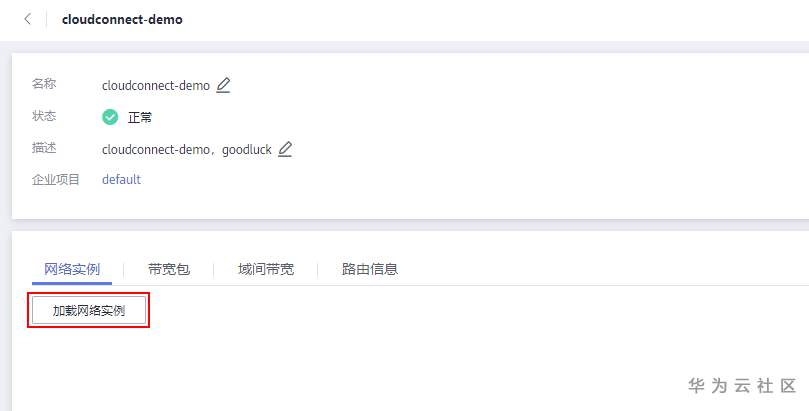The width and height of the screenshot is (809, 411).
Task: Click the 加载网络实例 button
Action: (x=89, y=310)
